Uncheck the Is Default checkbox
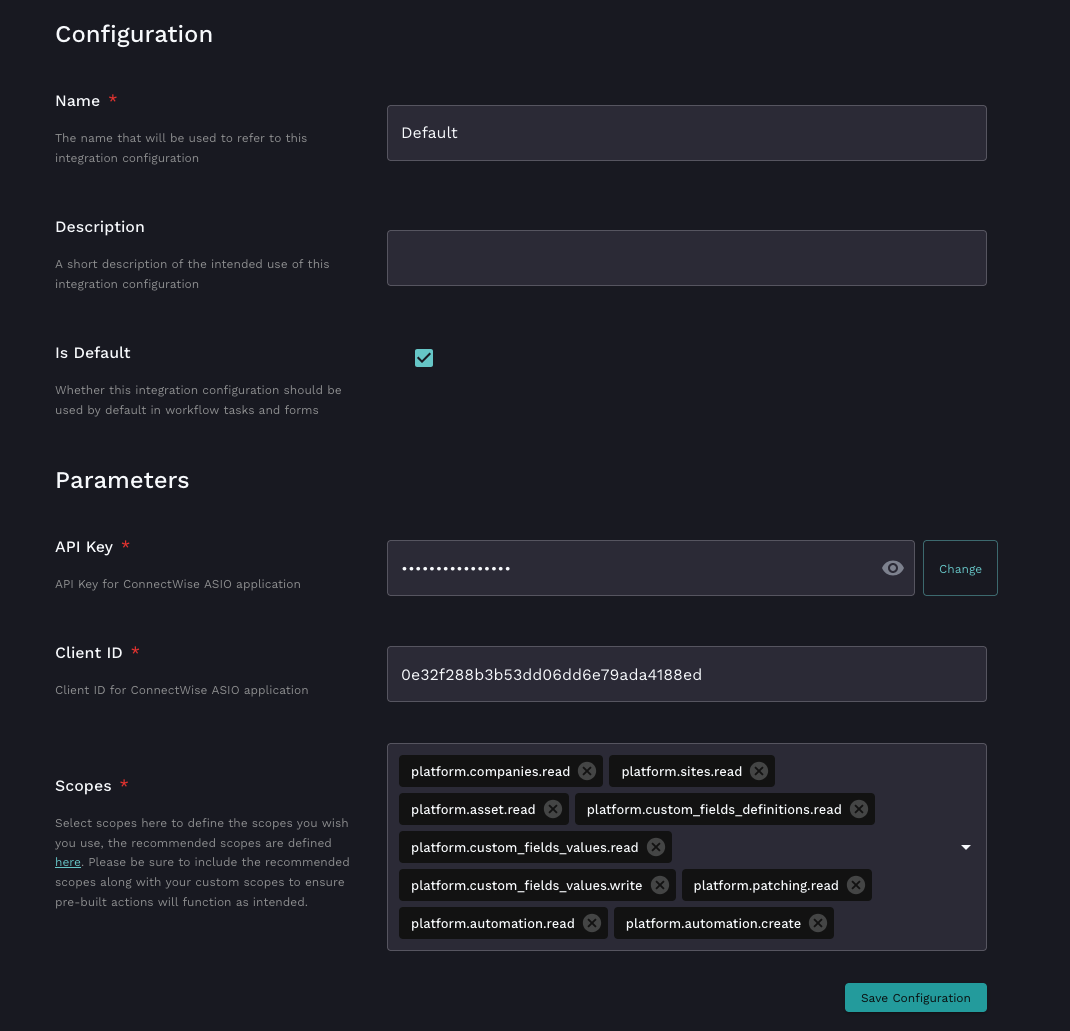This screenshot has width=1070, height=1031. pos(424,358)
